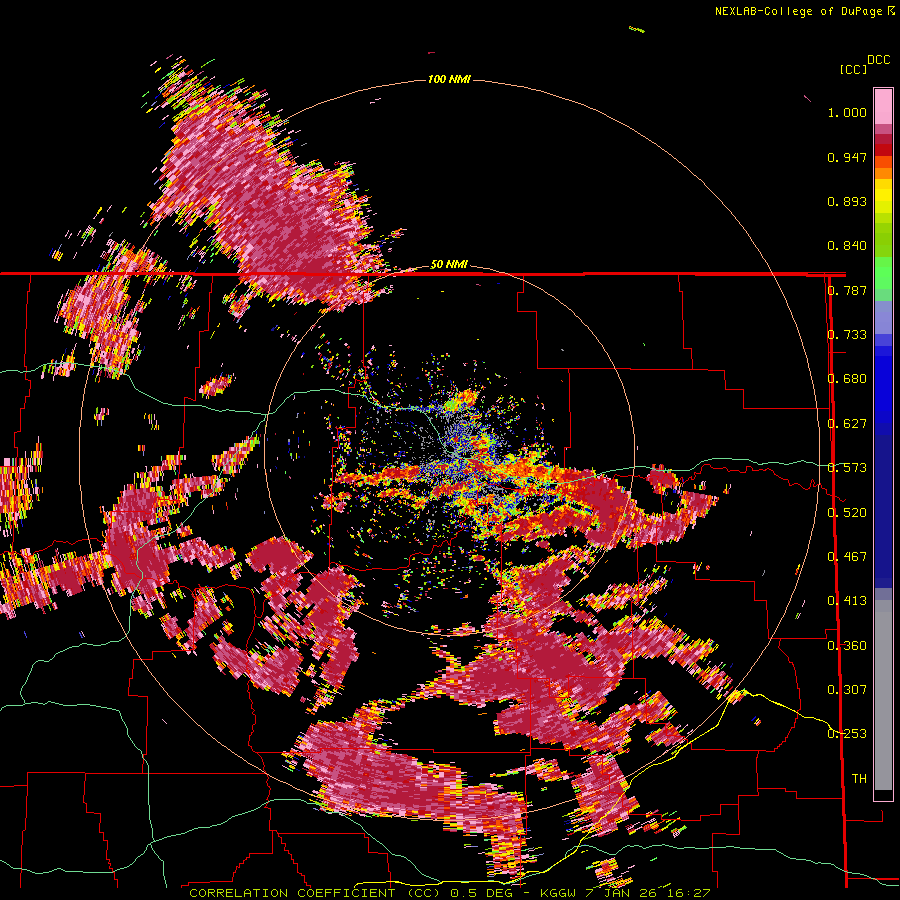Image resolution: width=900 pixels, height=900 pixels.
Task: Click the bright green segment of the color bar
Action: point(883,273)
